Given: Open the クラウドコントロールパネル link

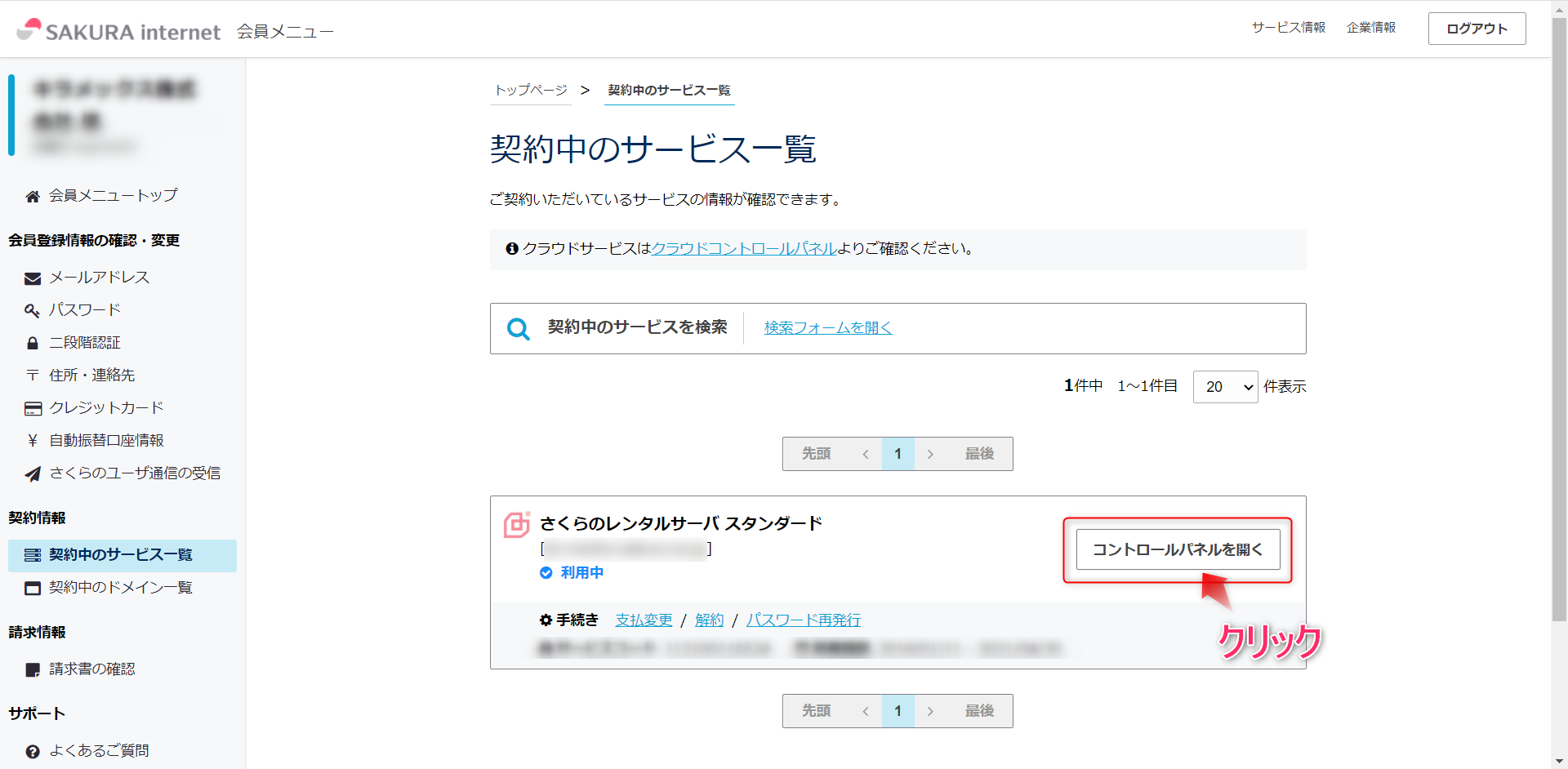Looking at the screenshot, I should 743,248.
